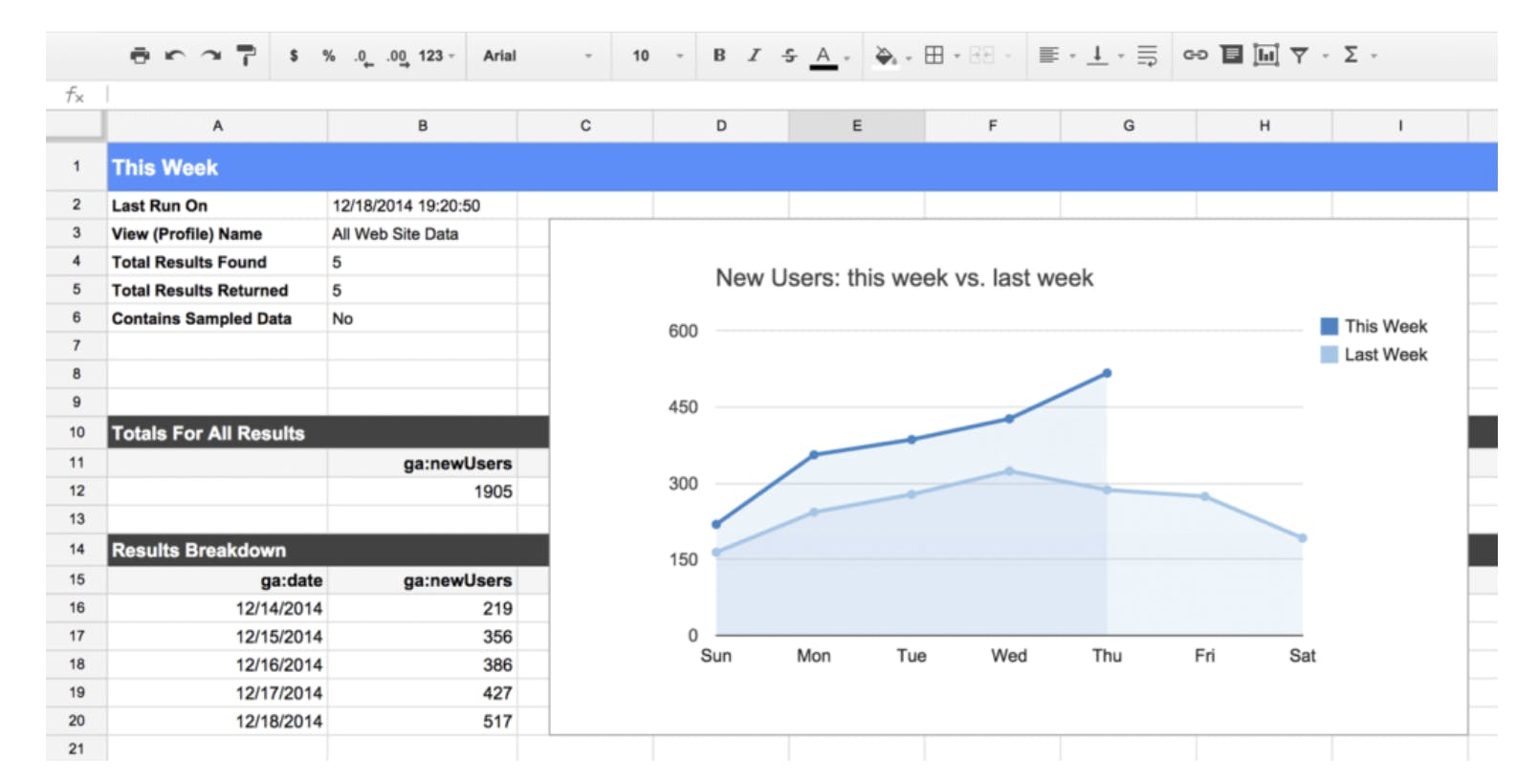
Task: Open vertical align options
Action: click(x=1098, y=55)
